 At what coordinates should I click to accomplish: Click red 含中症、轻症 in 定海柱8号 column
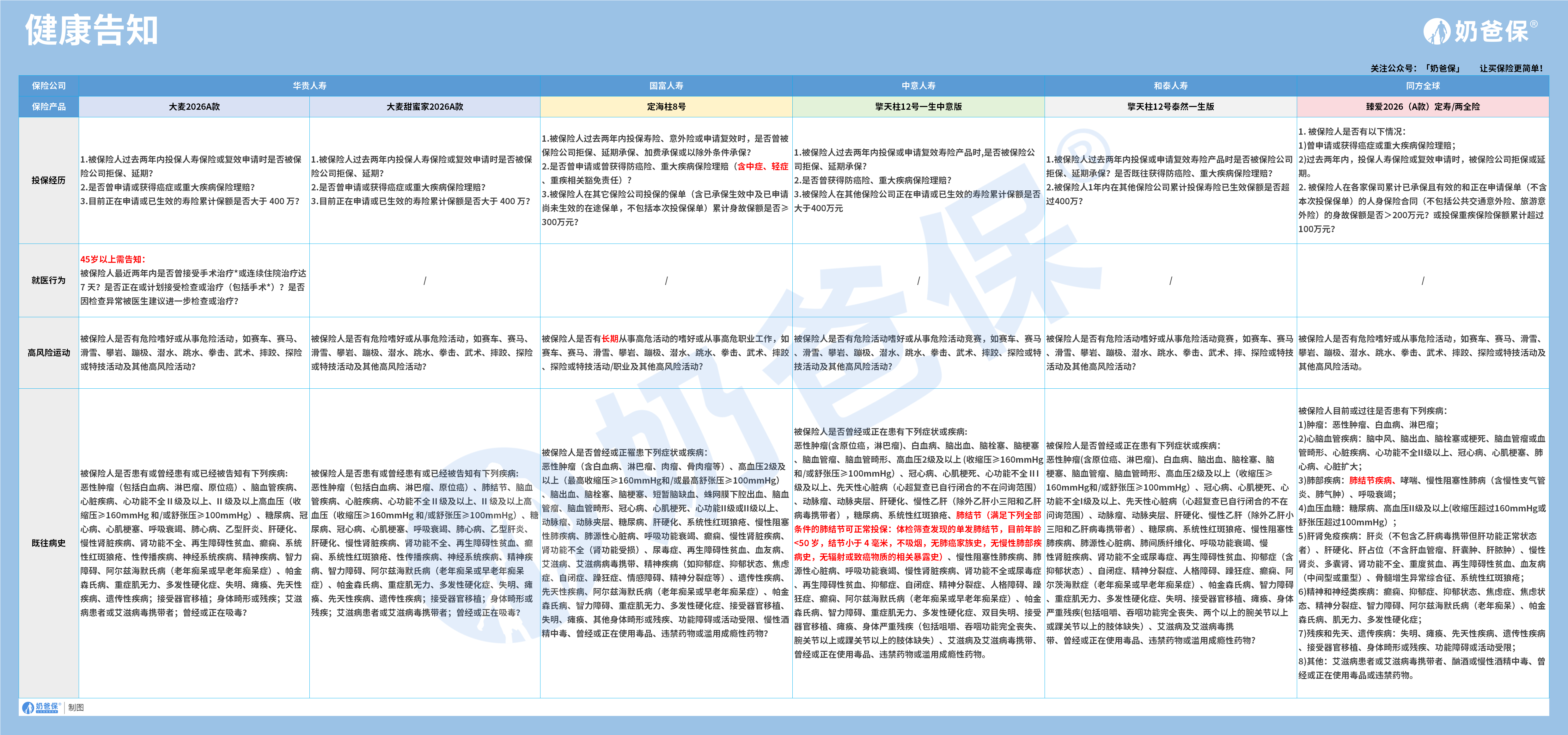(x=762, y=166)
